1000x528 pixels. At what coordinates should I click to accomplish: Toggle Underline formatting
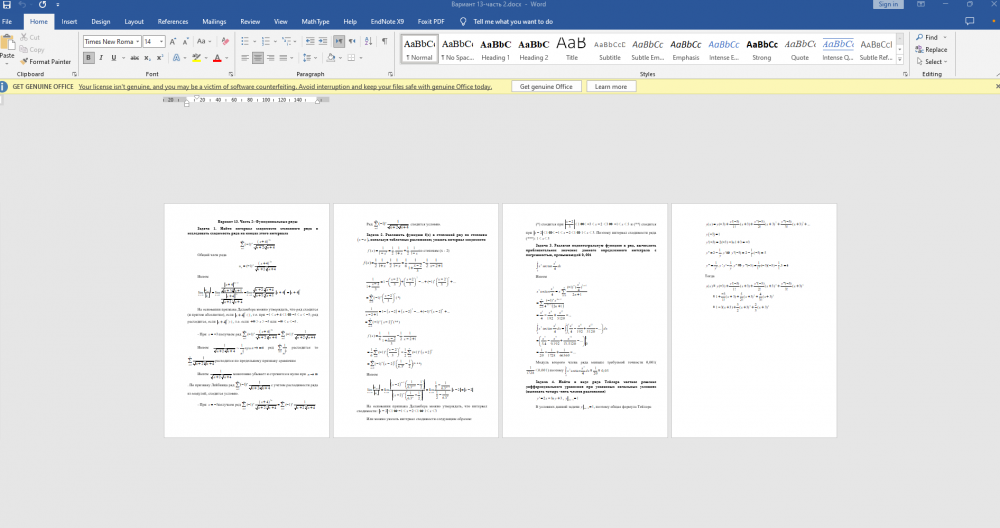(x=114, y=58)
